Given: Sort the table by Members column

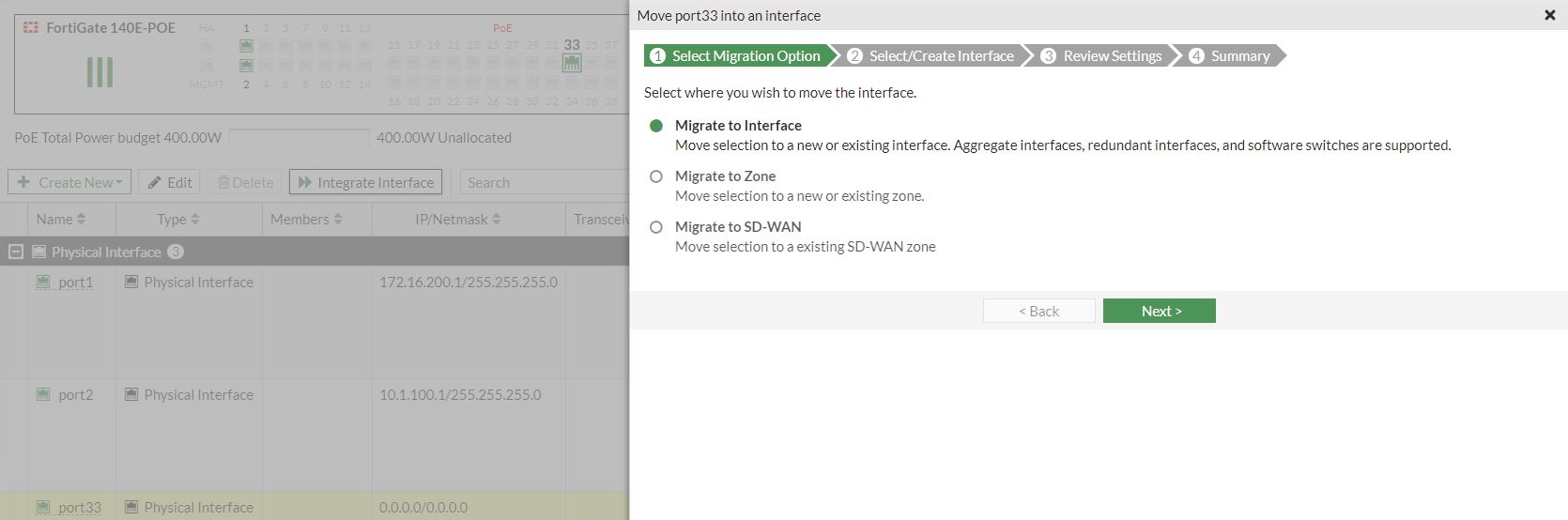Looking at the screenshot, I should (306, 219).
